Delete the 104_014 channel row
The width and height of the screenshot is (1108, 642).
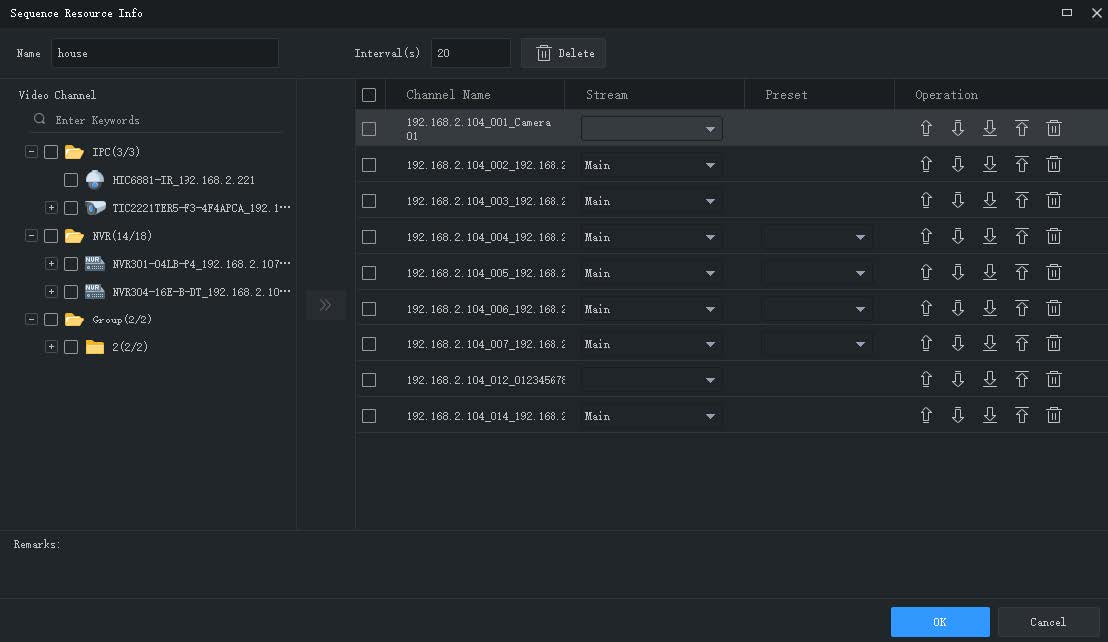(1054, 415)
